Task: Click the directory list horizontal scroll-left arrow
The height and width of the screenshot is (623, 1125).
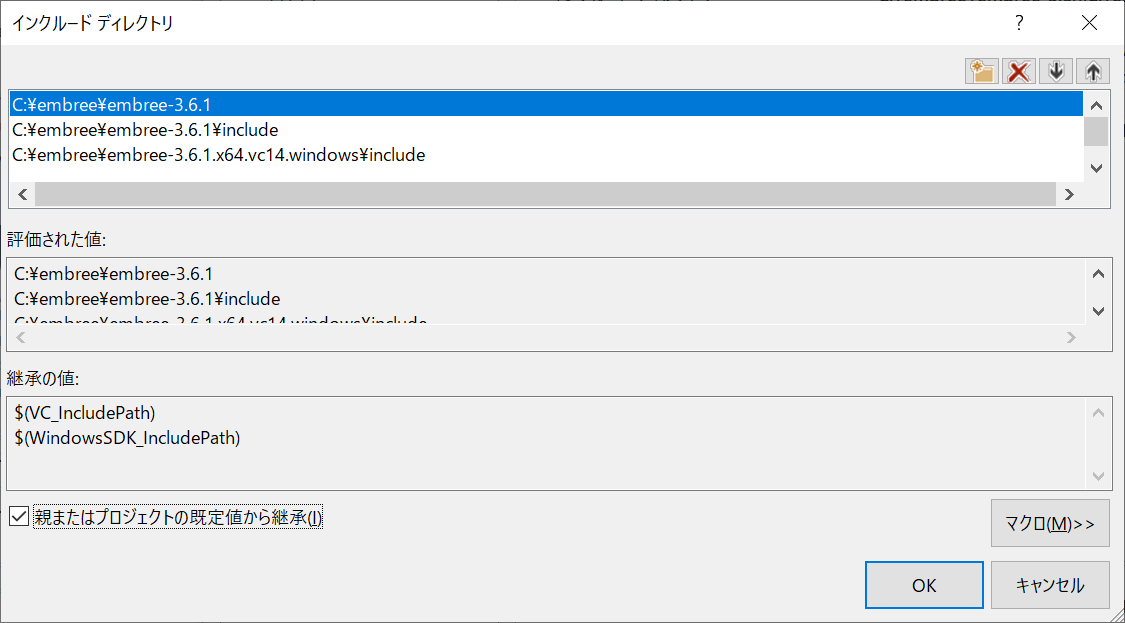Action: point(22,194)
